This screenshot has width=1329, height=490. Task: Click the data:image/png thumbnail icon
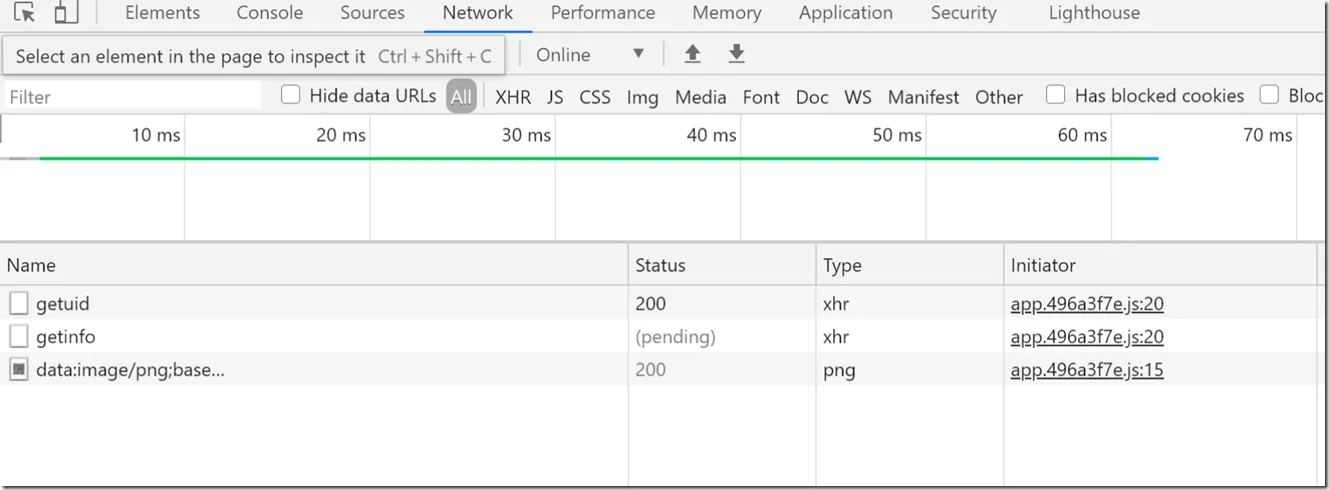(19, 370)
